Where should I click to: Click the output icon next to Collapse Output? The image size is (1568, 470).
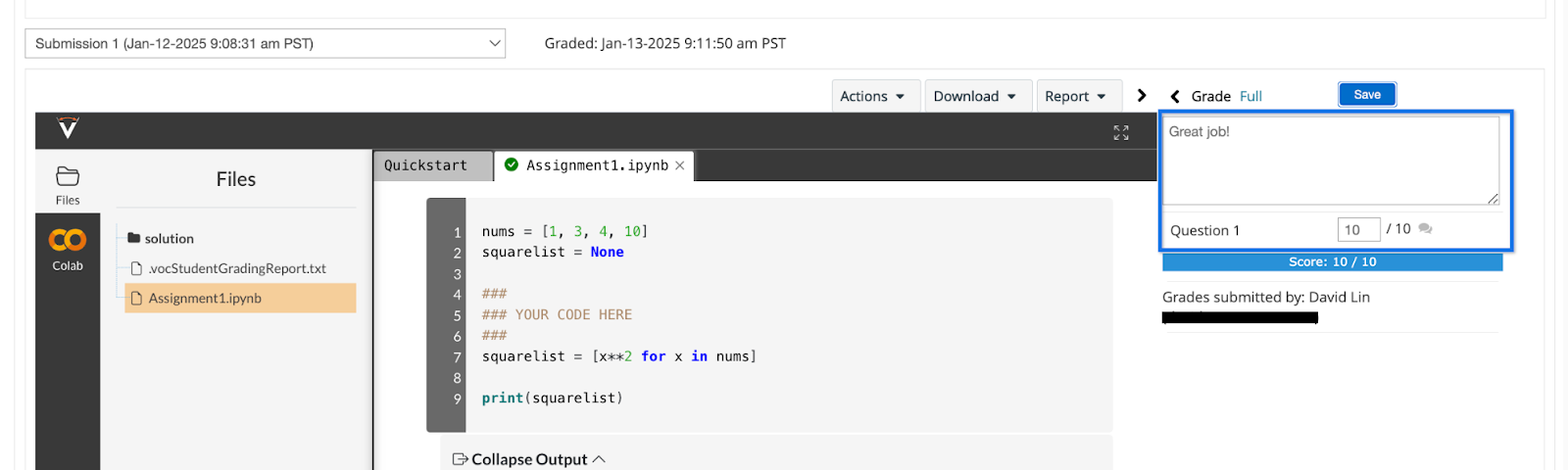click(x=460, y=459)
